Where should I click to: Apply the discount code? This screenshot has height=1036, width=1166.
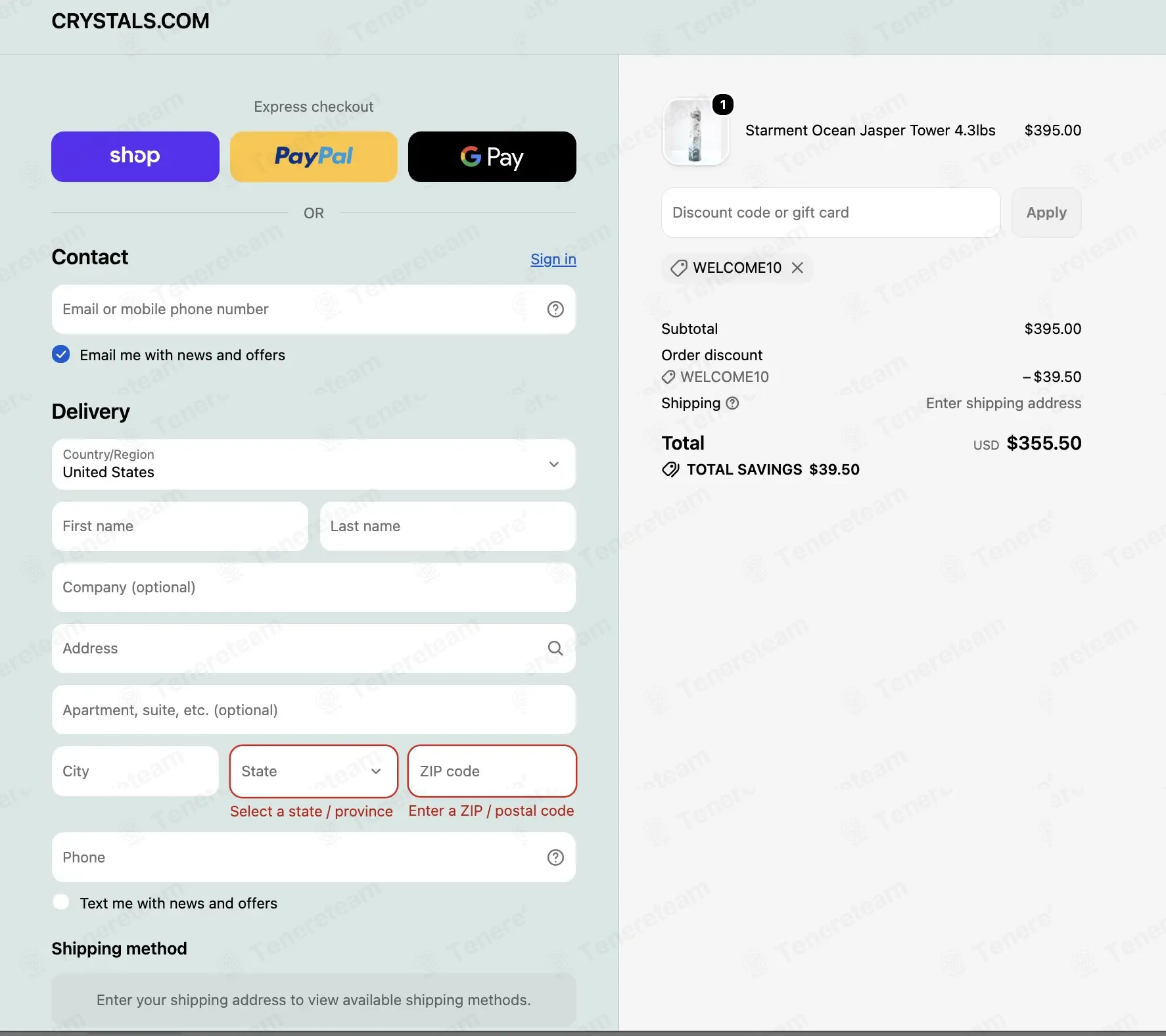[x=1046, y=212]
